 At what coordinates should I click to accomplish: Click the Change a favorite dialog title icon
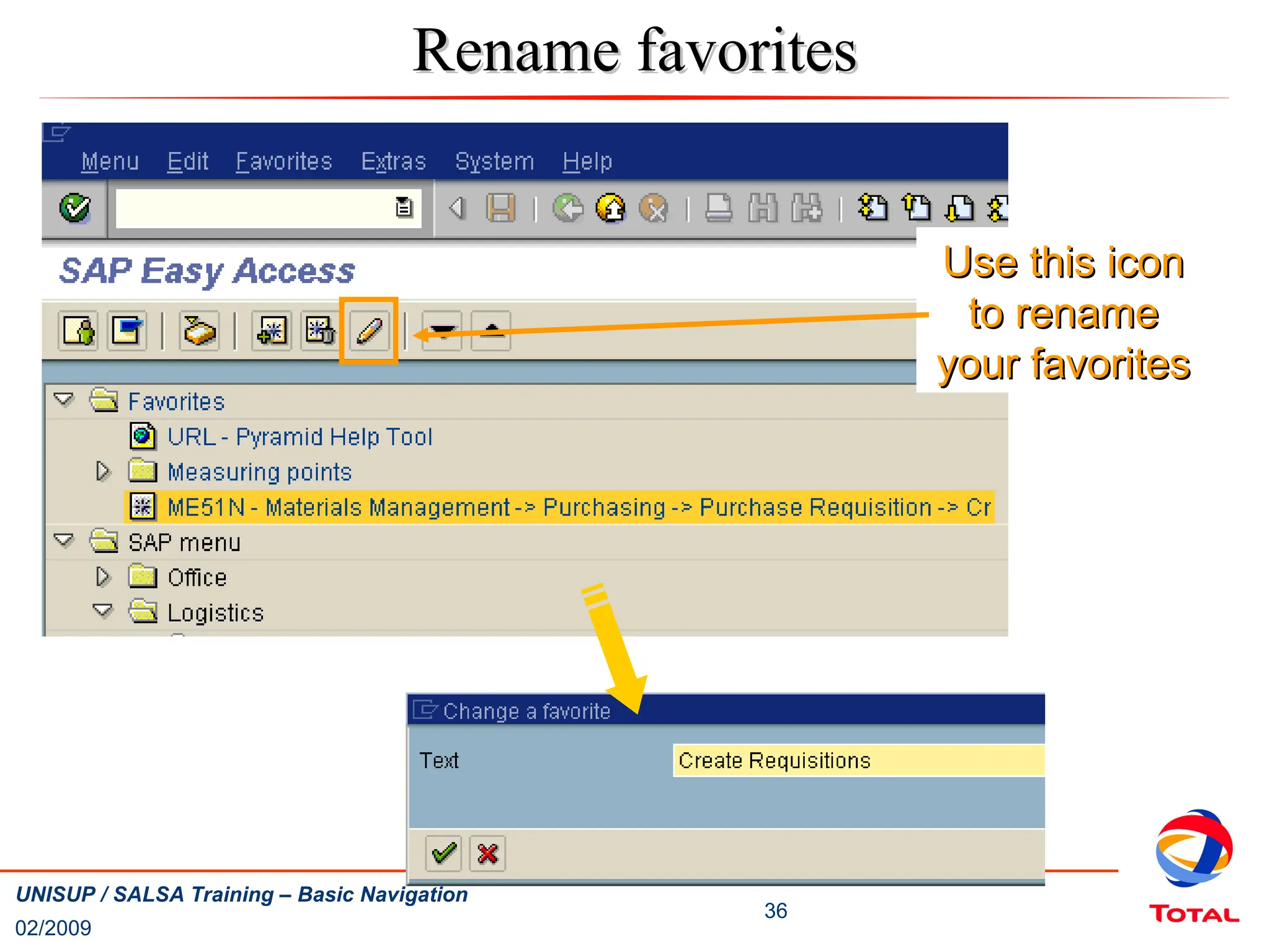[425, 710]
